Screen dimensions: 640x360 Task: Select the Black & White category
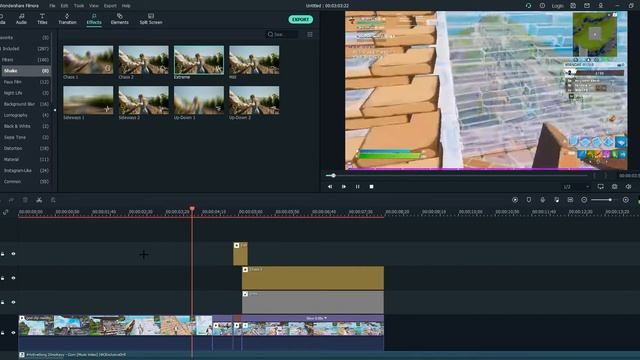point(25,126)
